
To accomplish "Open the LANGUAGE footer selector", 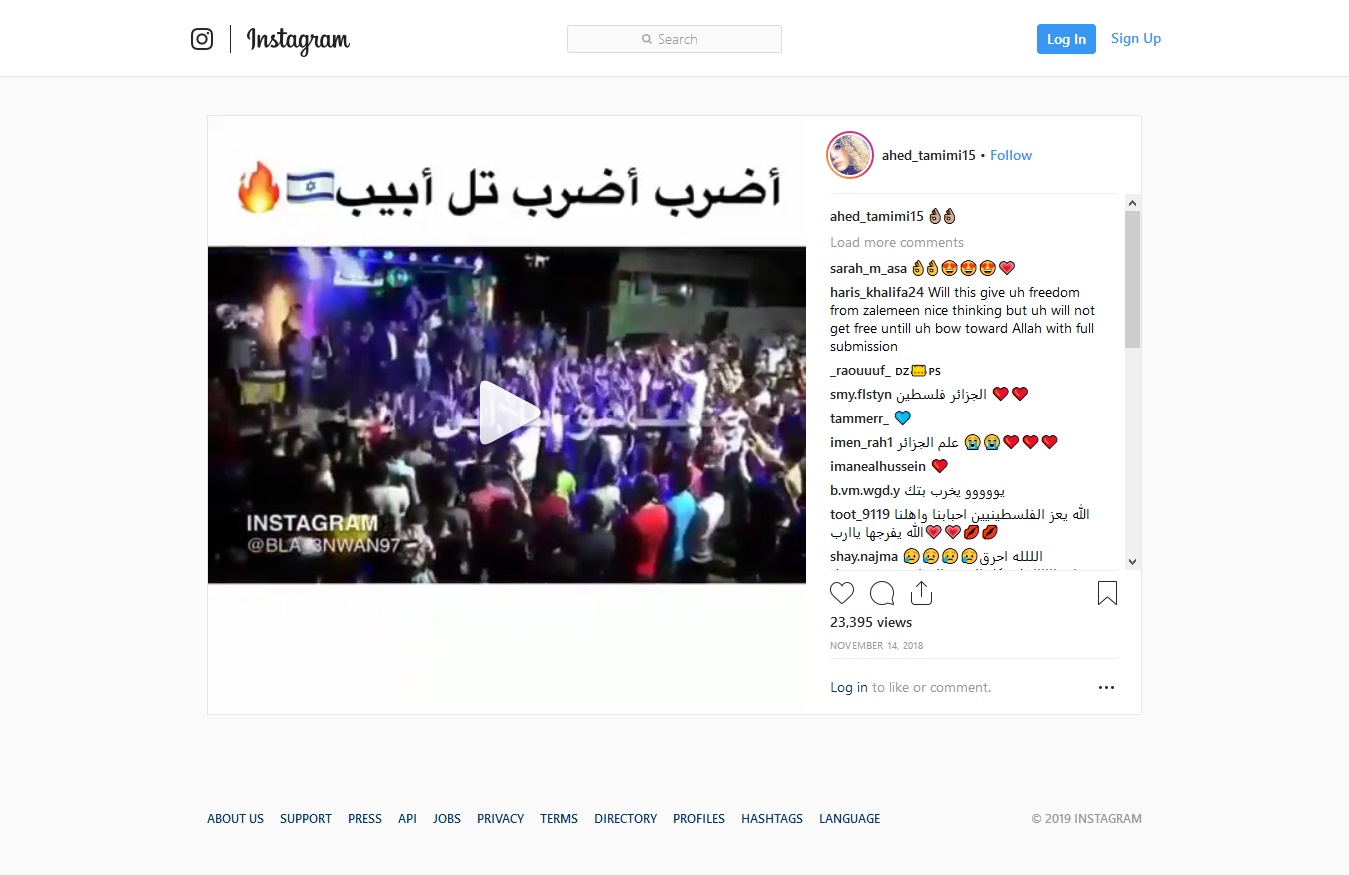I will [x=849, y=818].
